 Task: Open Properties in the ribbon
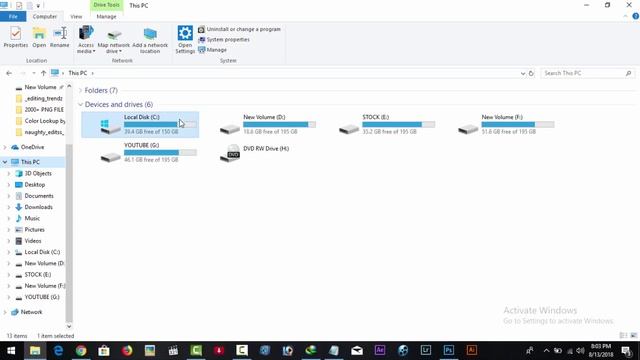pyautogui.click(x=16, y=37)
